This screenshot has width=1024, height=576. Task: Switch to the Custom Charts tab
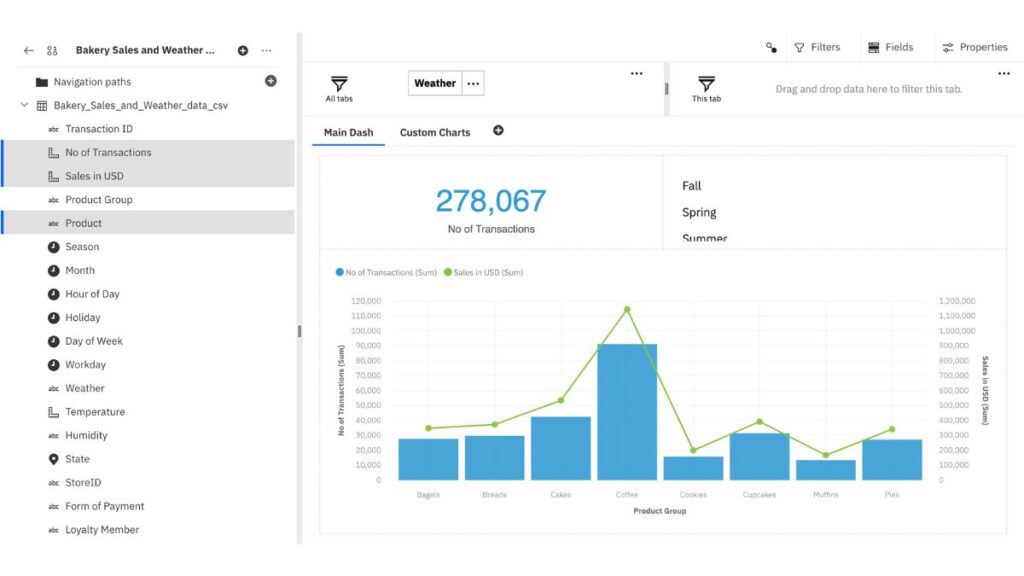coord(435,132)
